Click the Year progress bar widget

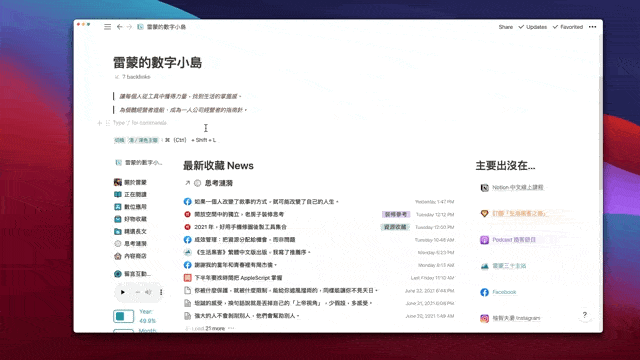point(123,316)
